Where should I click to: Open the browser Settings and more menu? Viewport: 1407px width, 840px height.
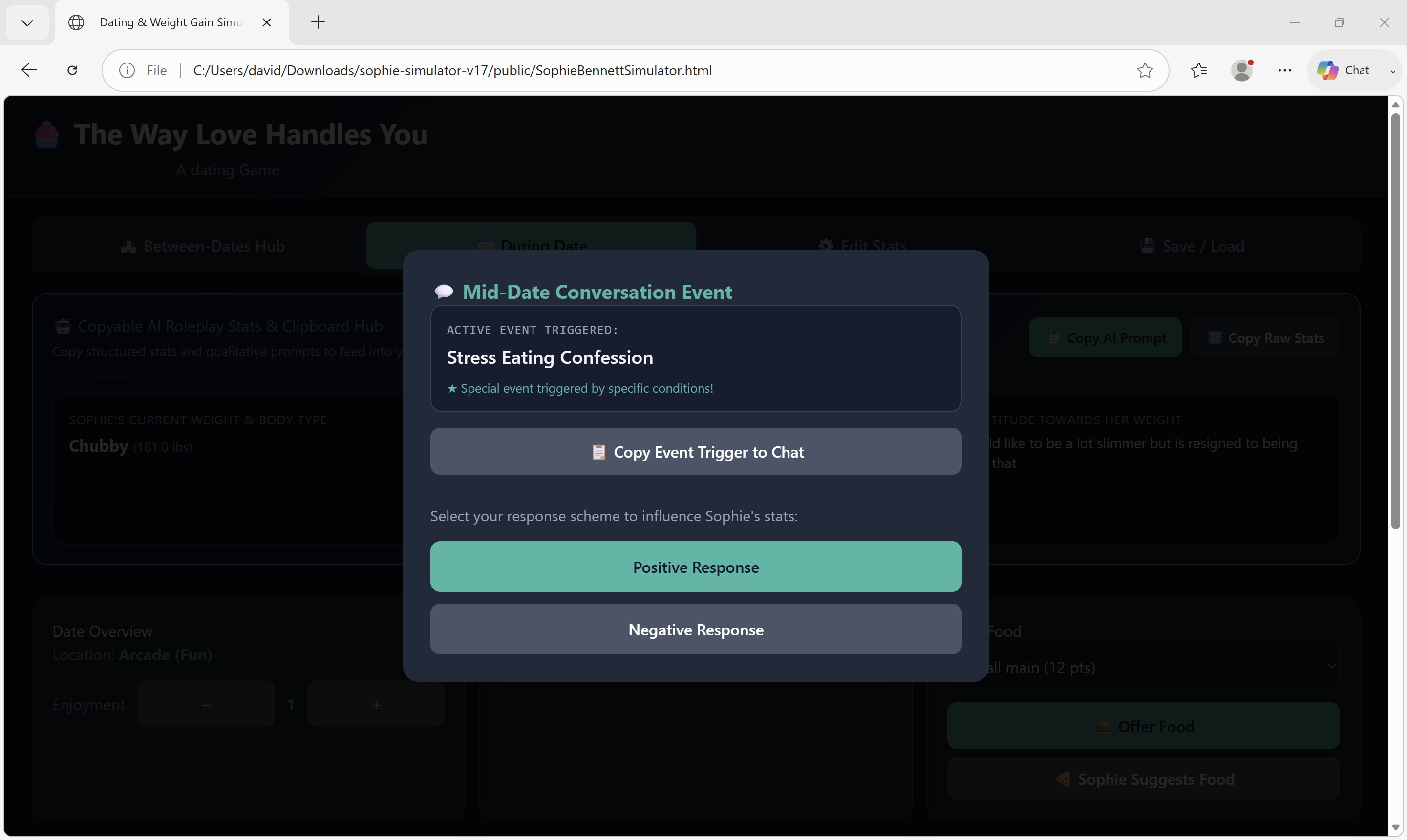pos(1285,70)
